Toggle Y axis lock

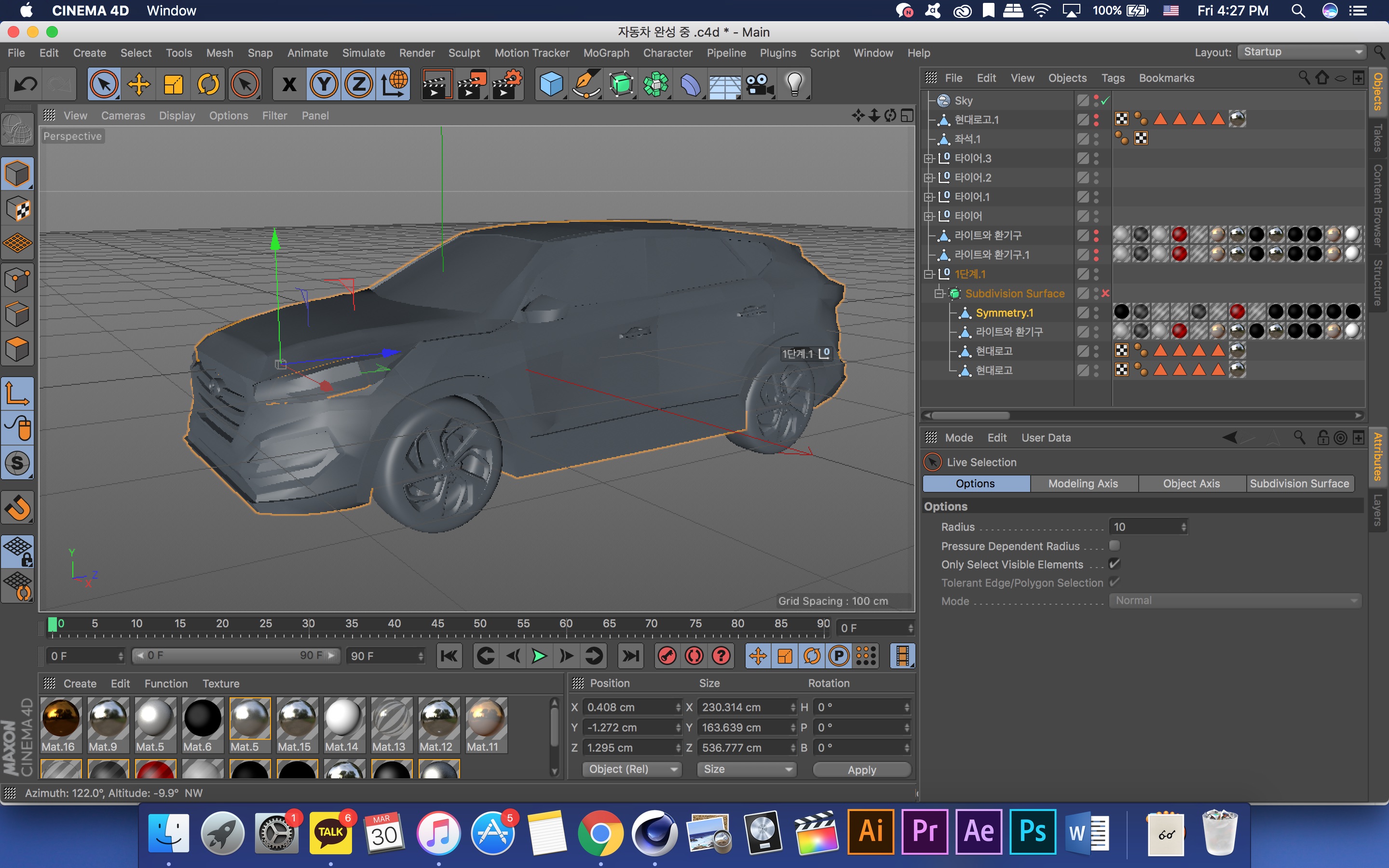coord(324,84)
